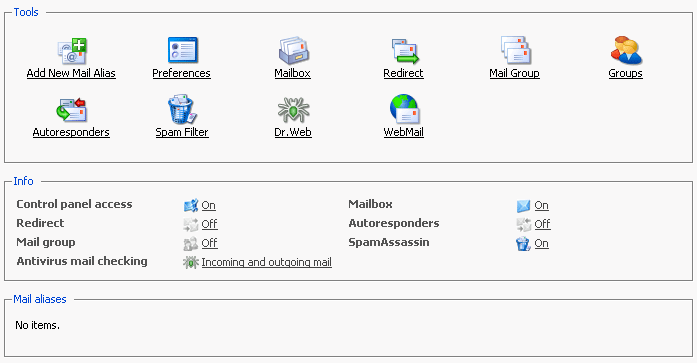
Task: Toggle the Redirect Off status link
Action: [209, 224]
